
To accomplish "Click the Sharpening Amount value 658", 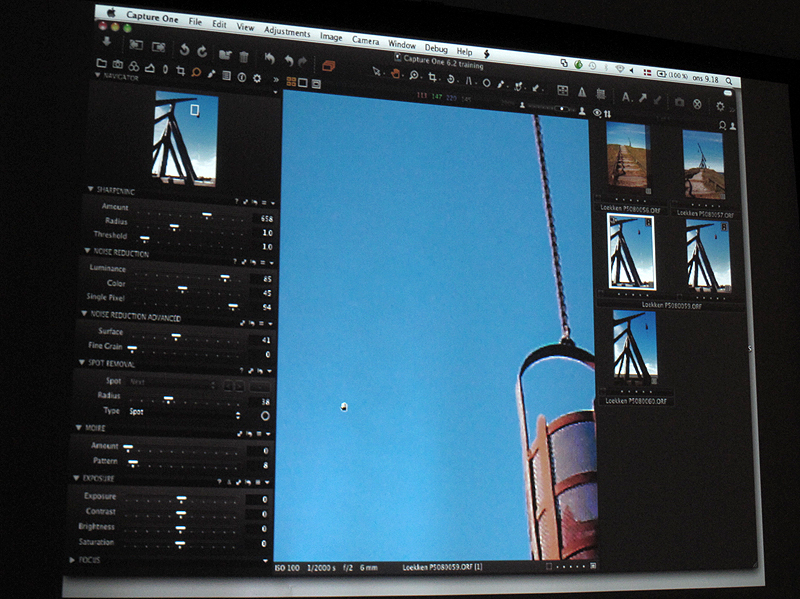I will [266, 218].
